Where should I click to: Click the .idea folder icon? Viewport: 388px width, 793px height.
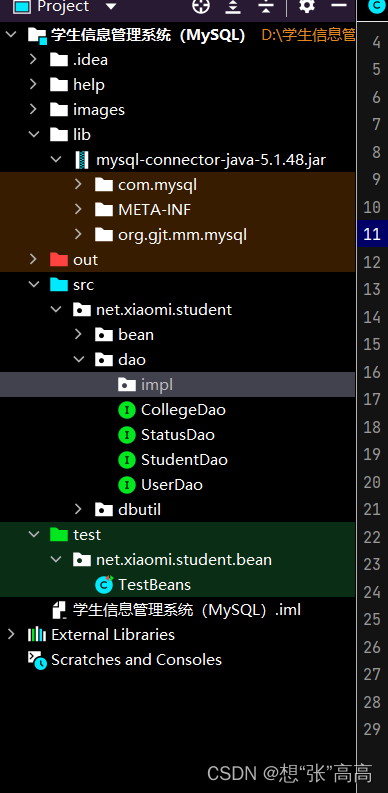pos(59,60)
